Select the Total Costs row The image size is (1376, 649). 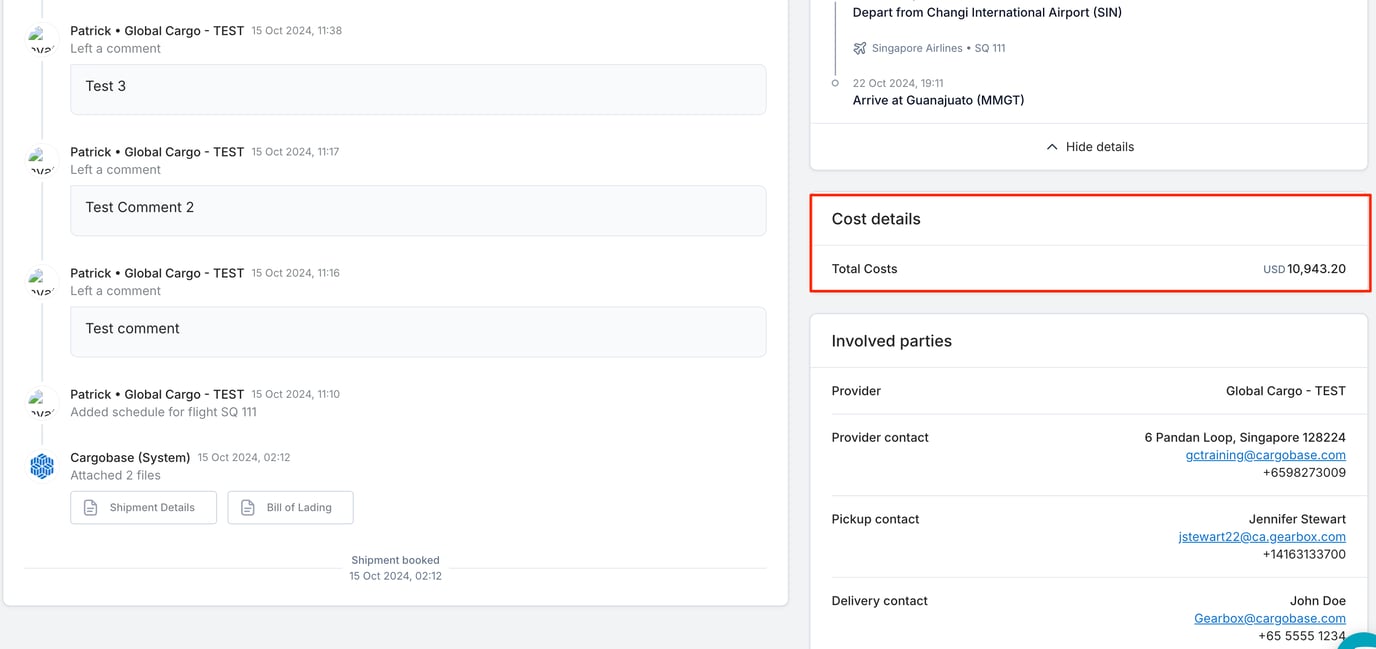(1088, 268)
